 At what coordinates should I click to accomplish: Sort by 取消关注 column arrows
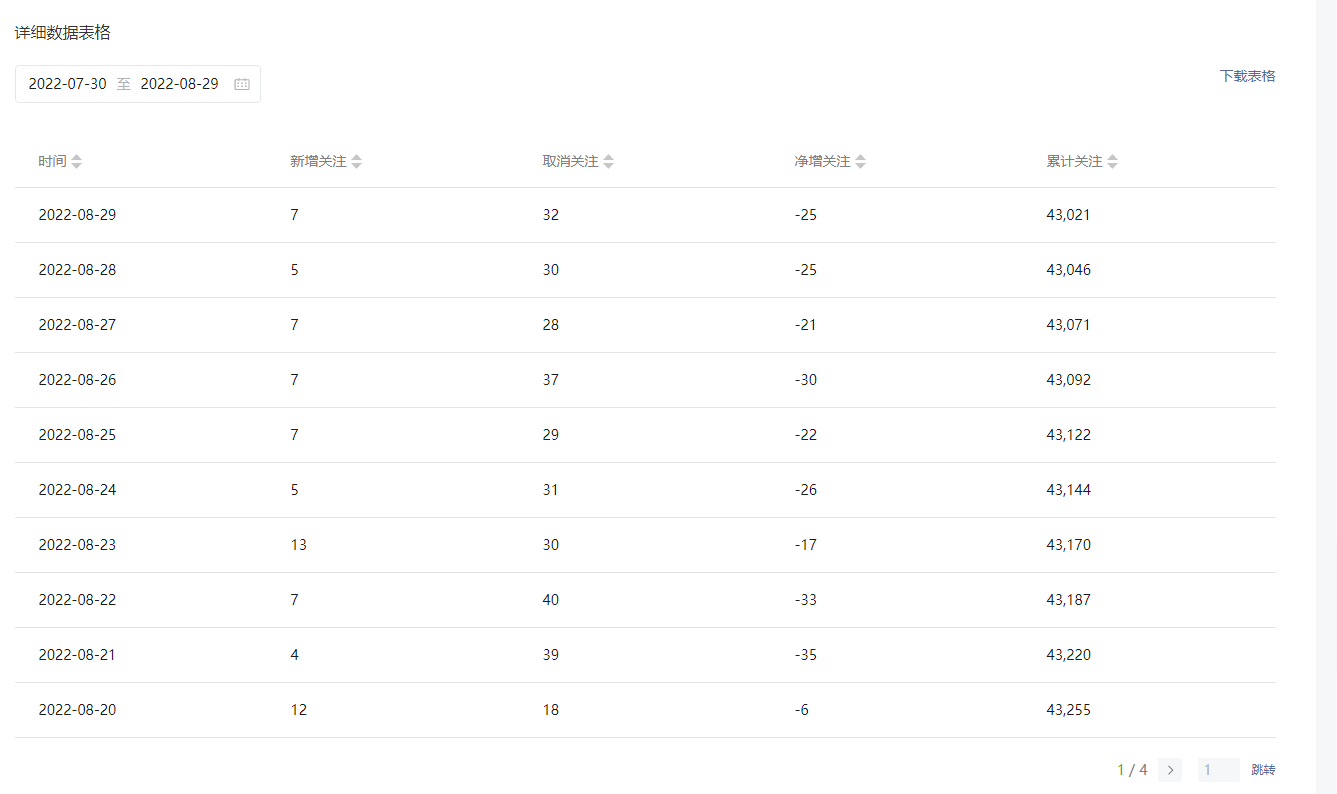click(609, 161)
